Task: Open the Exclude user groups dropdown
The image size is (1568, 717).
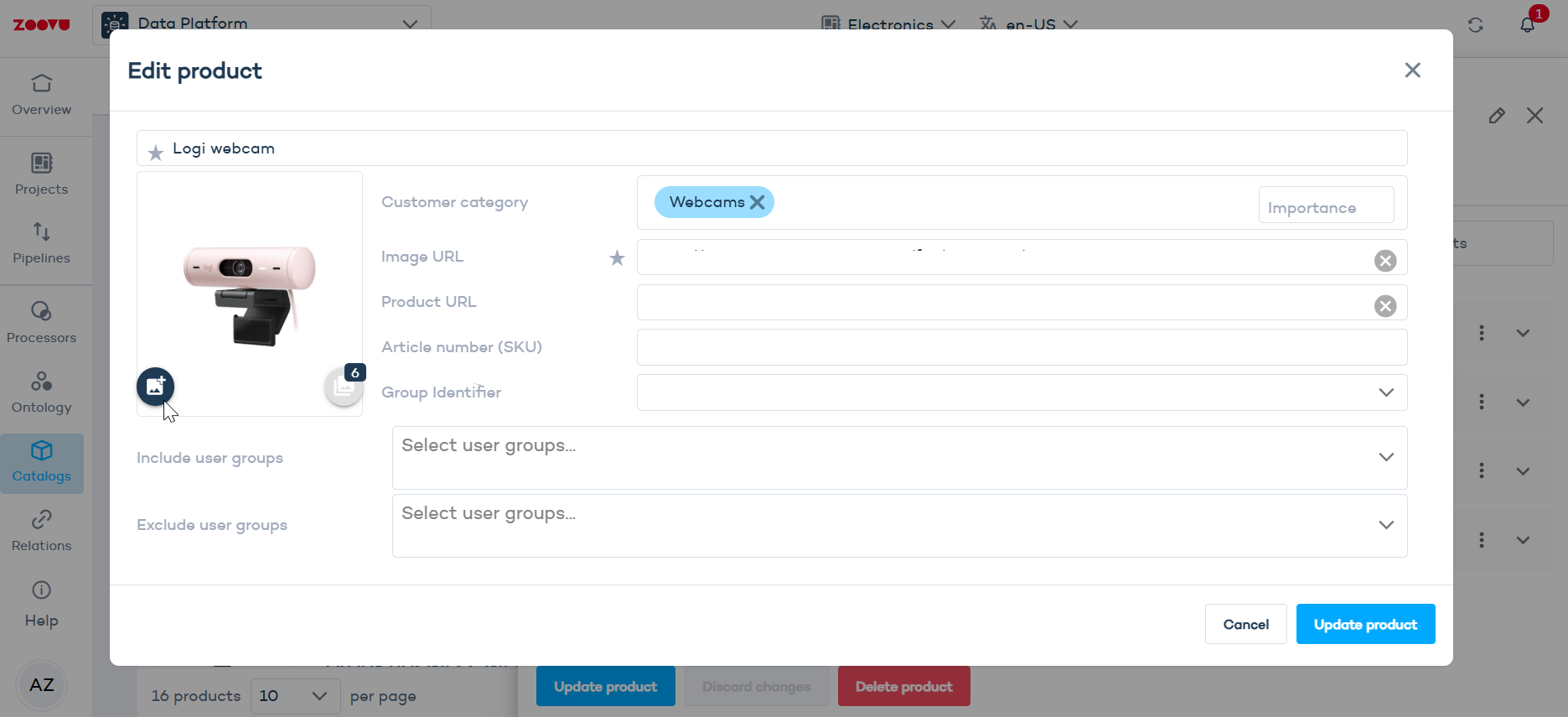Action: pyautogui.click(x=1386, y=525)
